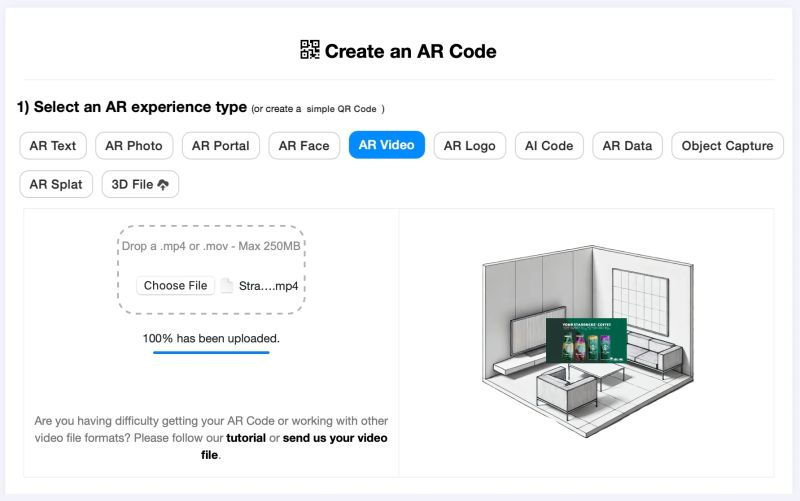Choose the AR Portal option
Screen dimensions: 800x501
[x=221, y=146]
